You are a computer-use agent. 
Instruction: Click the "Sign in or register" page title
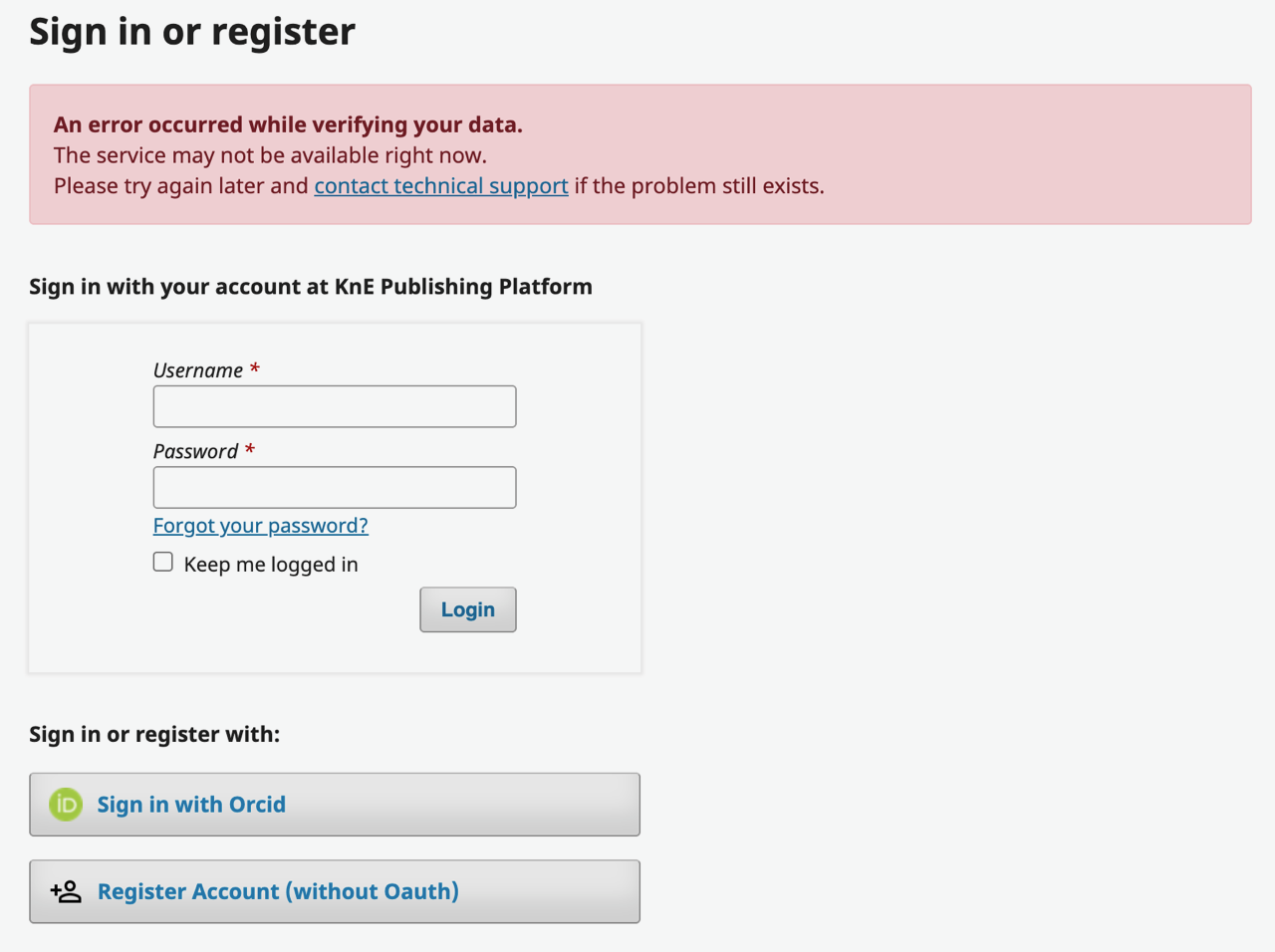(192, 32)
